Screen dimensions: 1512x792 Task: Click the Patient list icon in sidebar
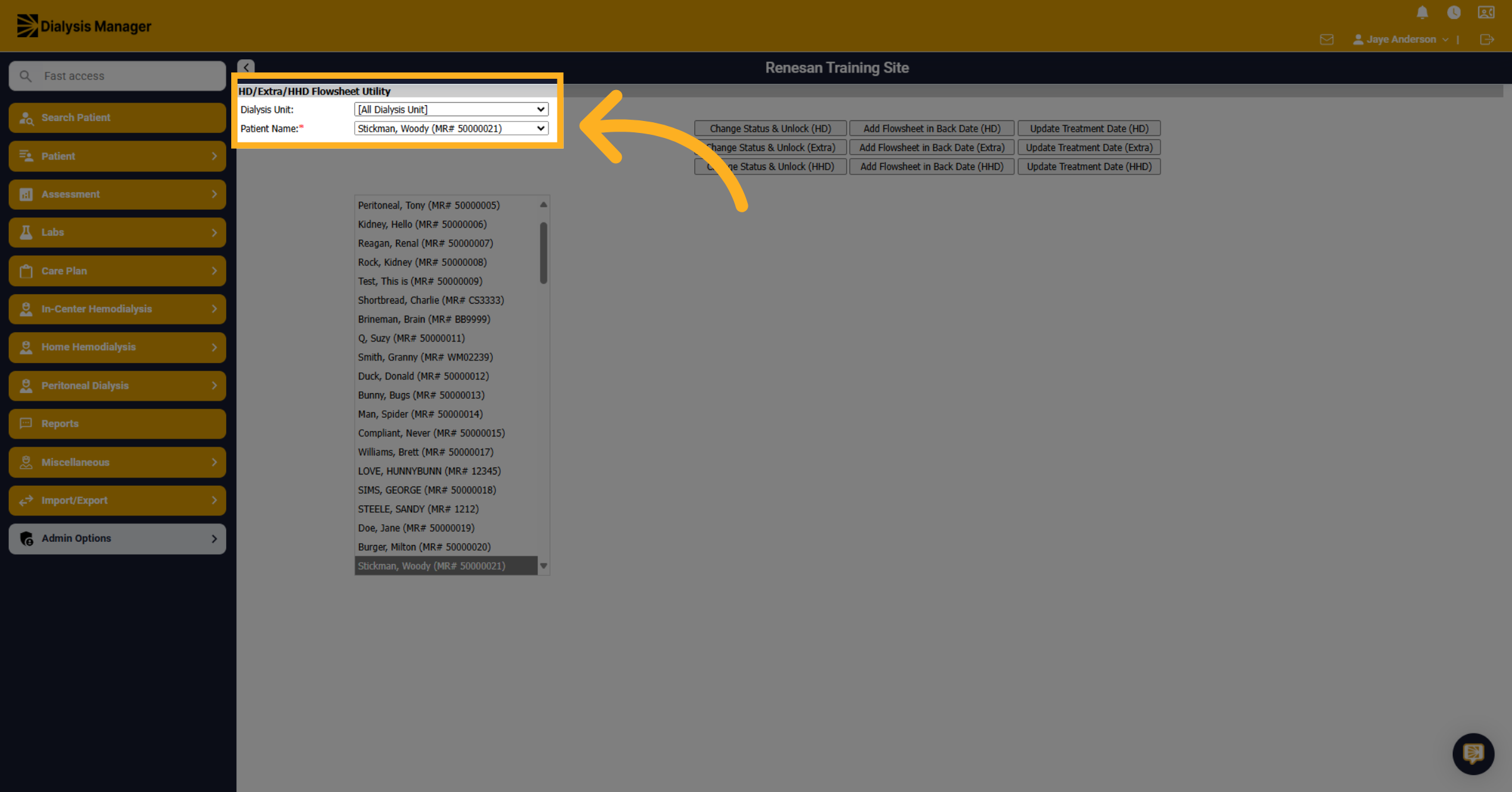26,156
